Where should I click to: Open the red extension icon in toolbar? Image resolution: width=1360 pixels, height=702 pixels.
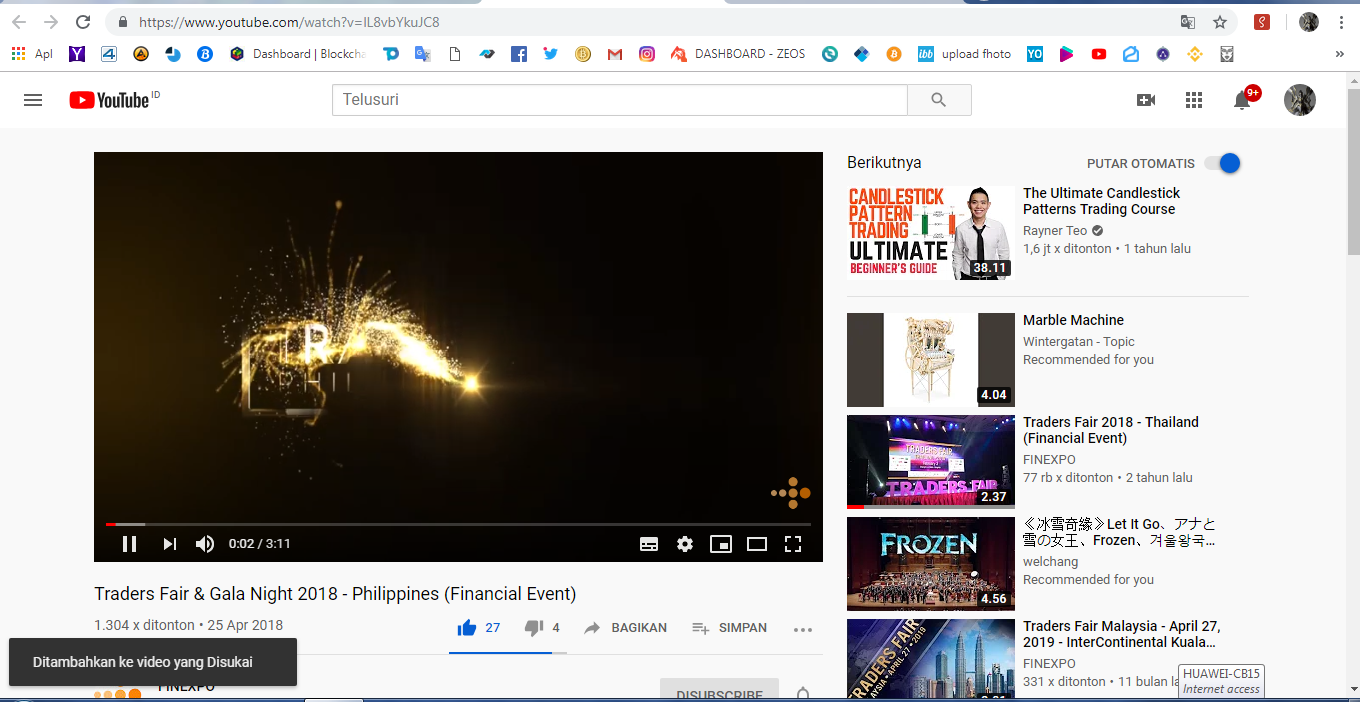(x=1262, y=22)
